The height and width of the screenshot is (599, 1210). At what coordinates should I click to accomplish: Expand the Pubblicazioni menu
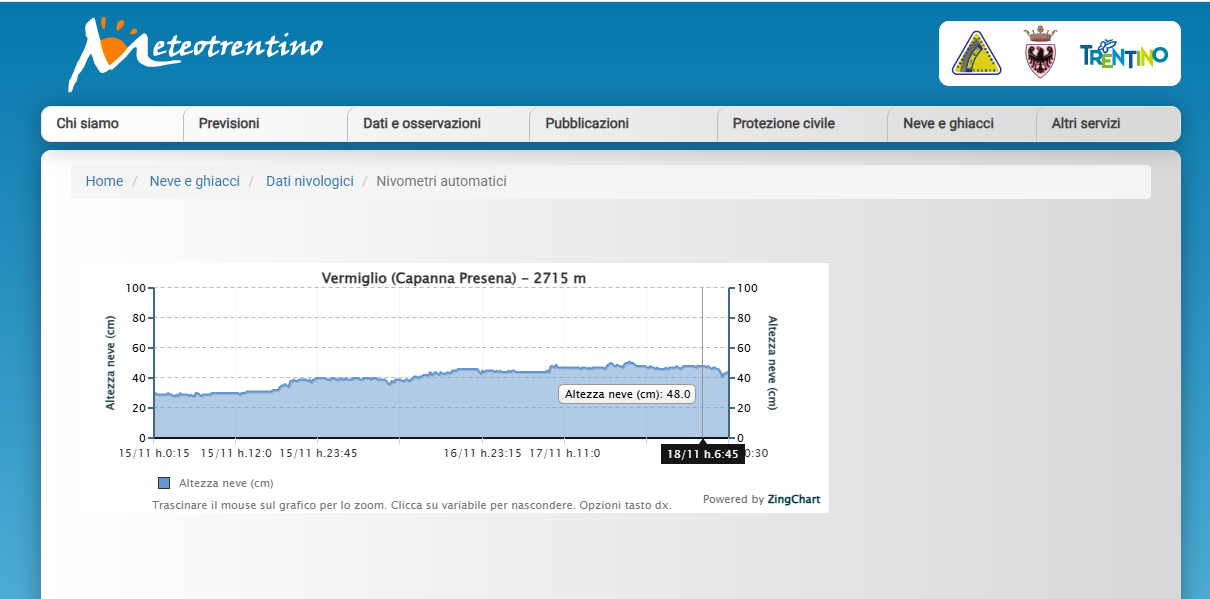tap(587, 124)
